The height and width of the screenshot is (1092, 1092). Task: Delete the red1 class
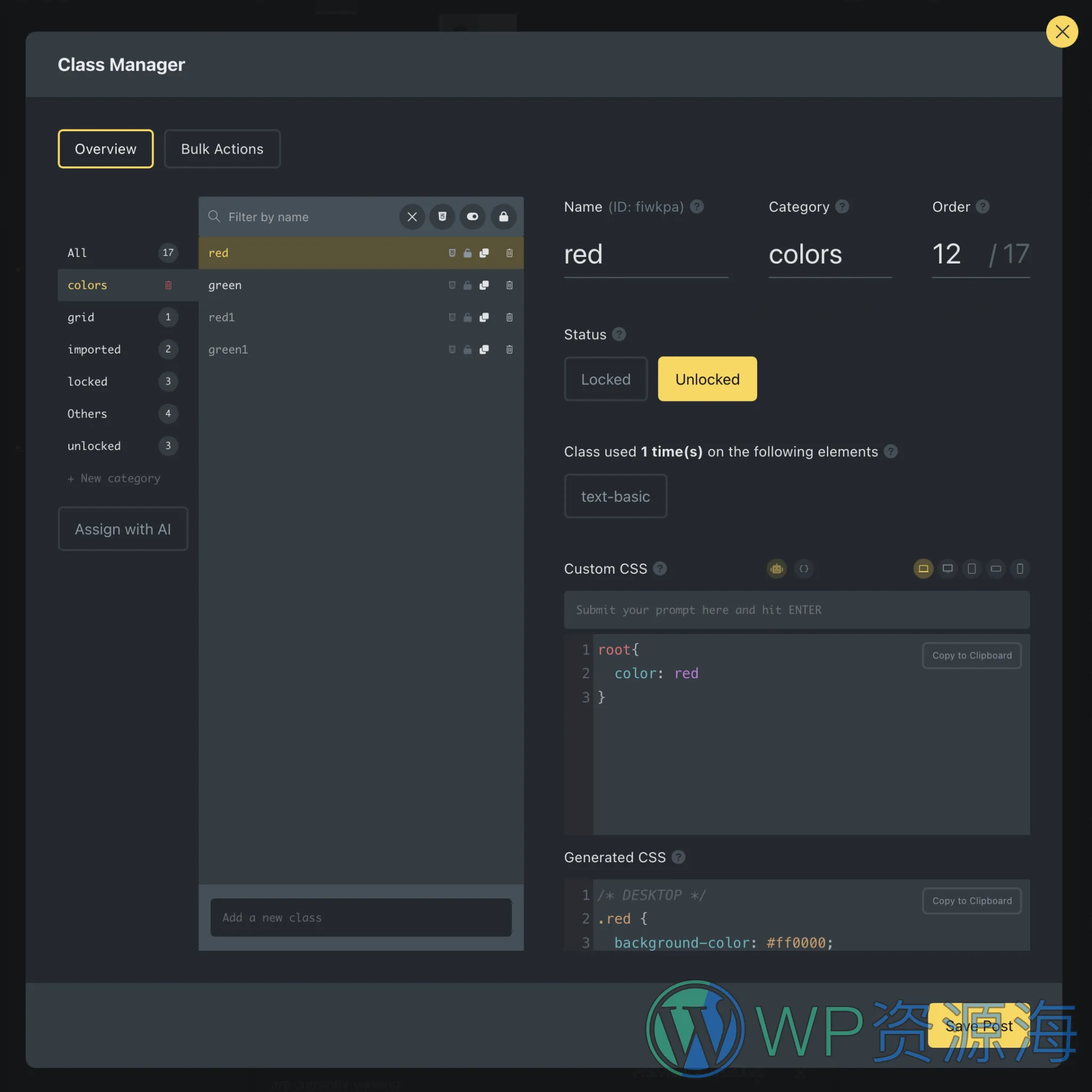coord(509,317)
